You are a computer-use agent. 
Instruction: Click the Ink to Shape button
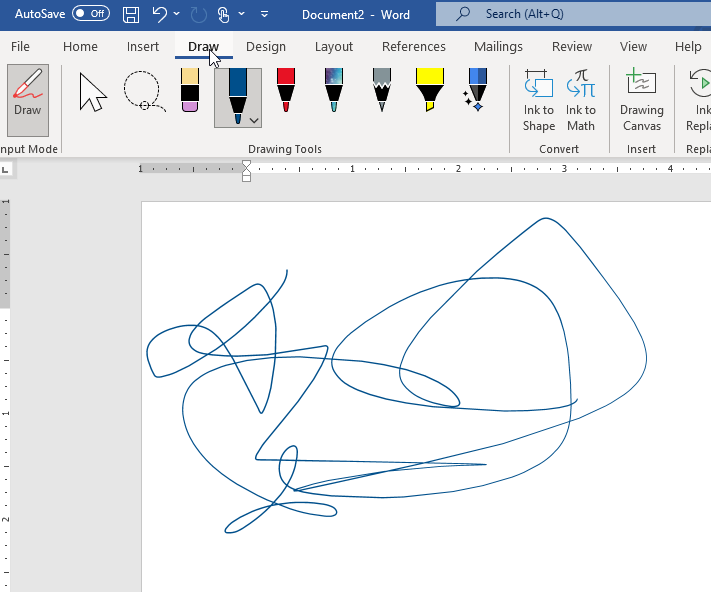pos(539,100)
